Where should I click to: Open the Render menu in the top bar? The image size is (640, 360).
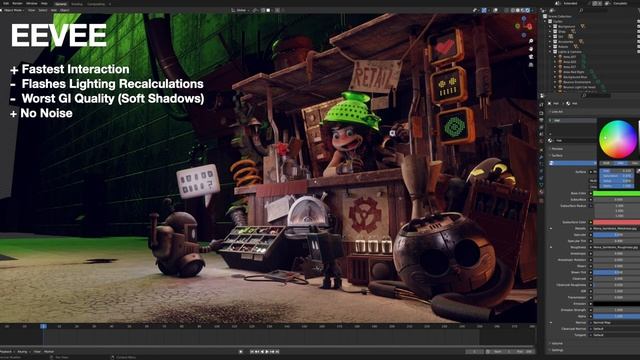point(18,3)
